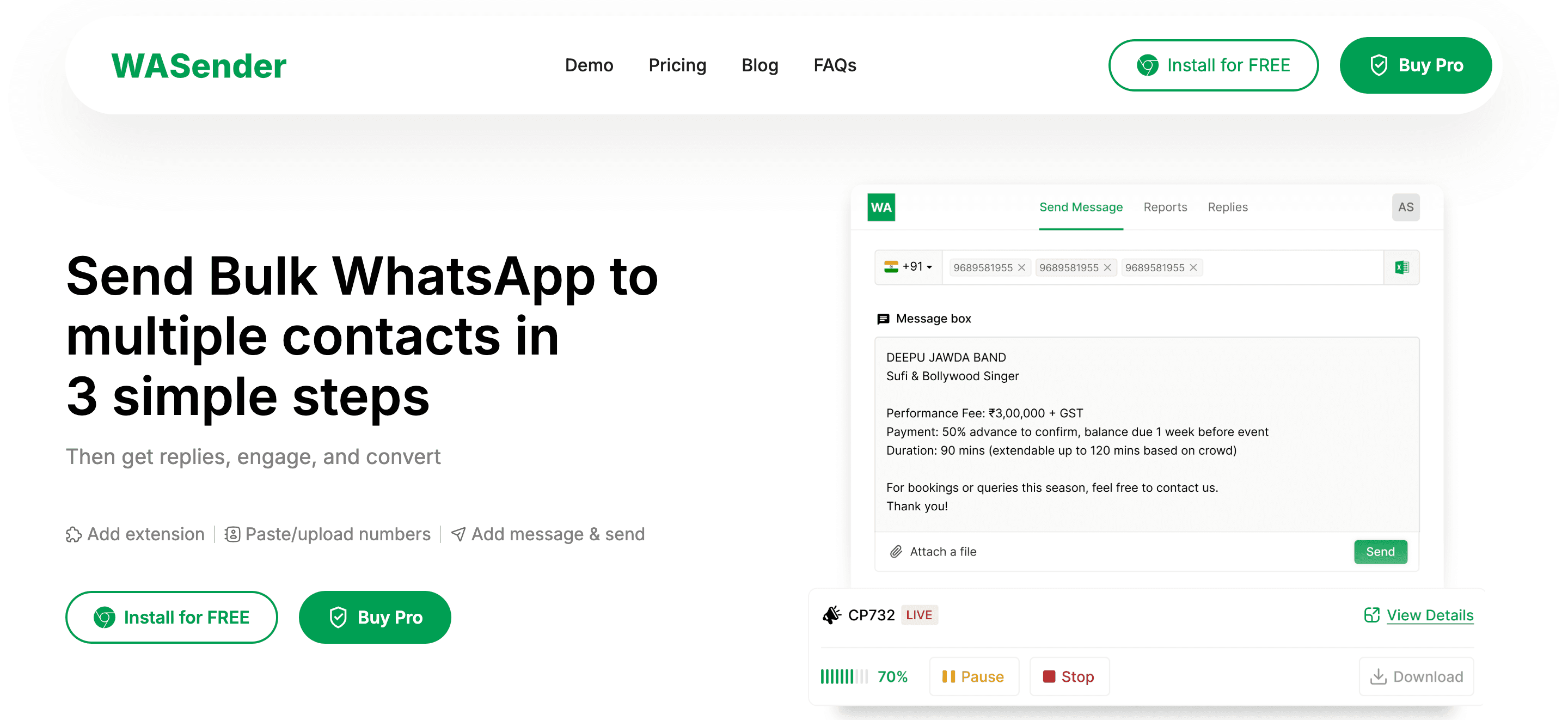
Task: Click shield icon in header Buy Pro
Action: coord(1379,65)
